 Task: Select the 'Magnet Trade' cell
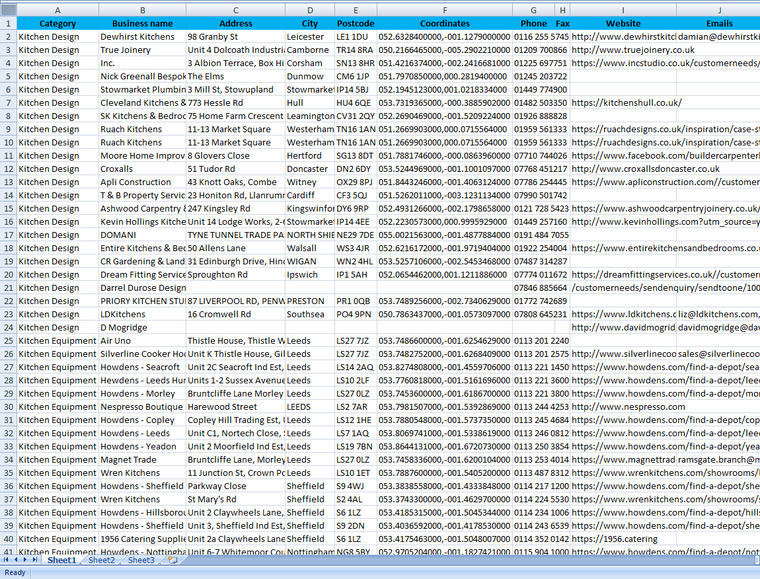pos(142,459)
